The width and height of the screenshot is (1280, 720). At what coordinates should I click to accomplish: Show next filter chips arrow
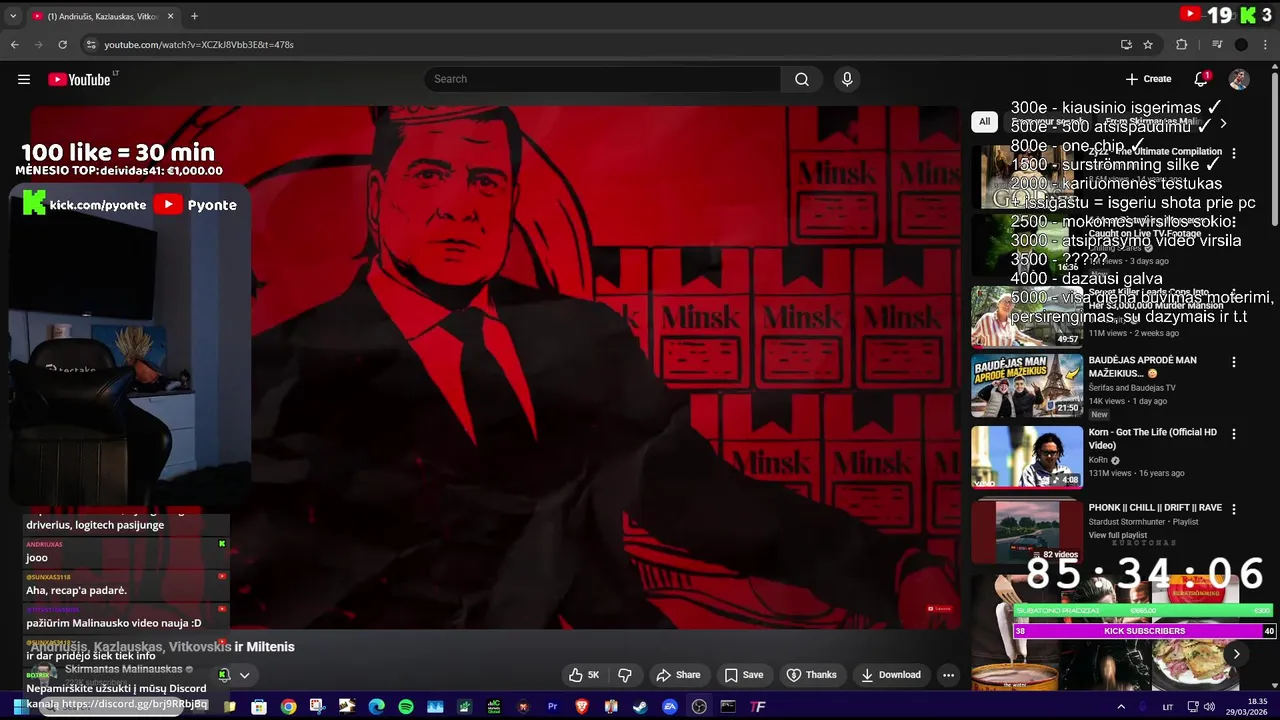1223,123
